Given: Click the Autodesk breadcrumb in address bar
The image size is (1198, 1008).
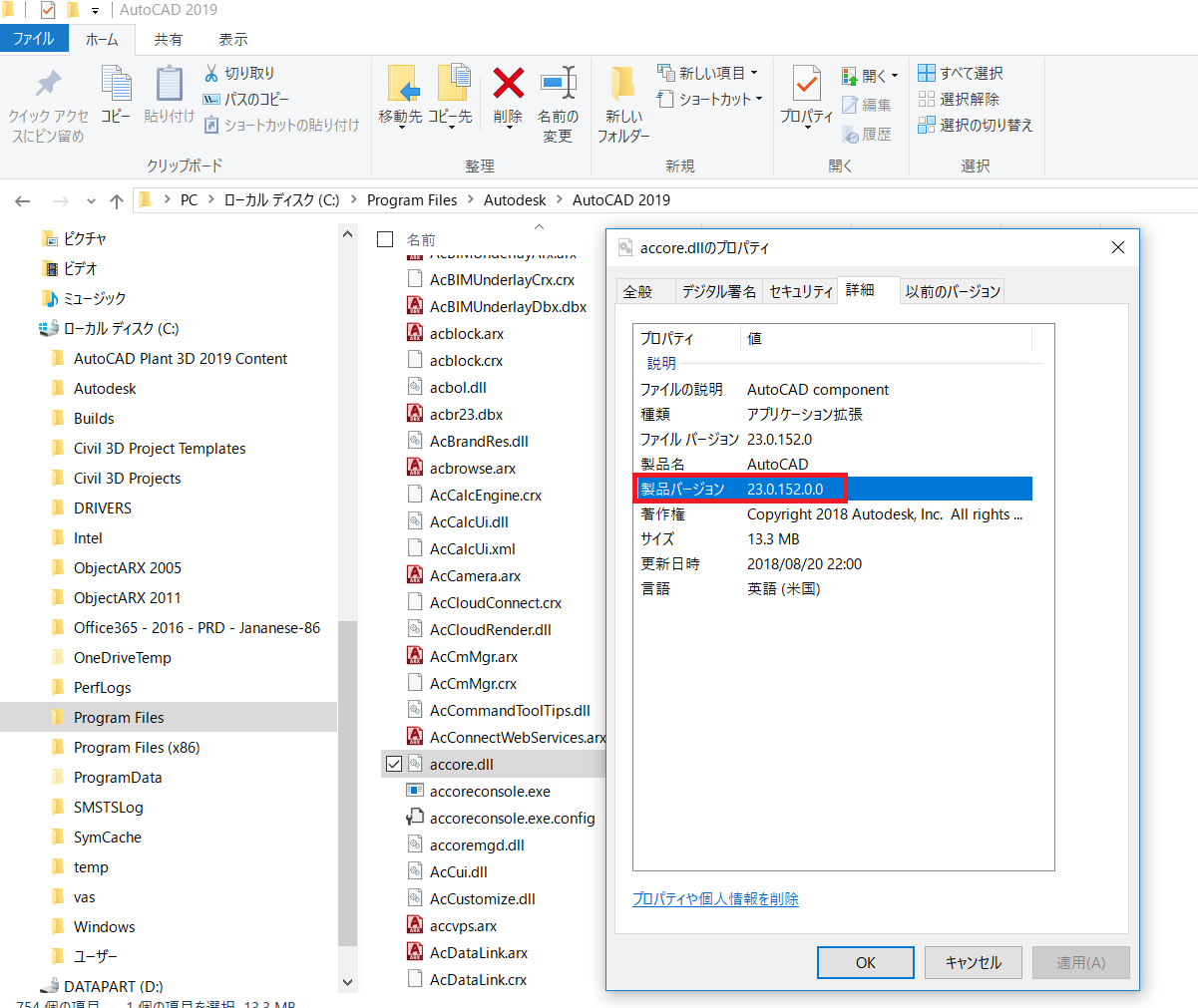Looking at the screenshot, I should tap(515, 200).
